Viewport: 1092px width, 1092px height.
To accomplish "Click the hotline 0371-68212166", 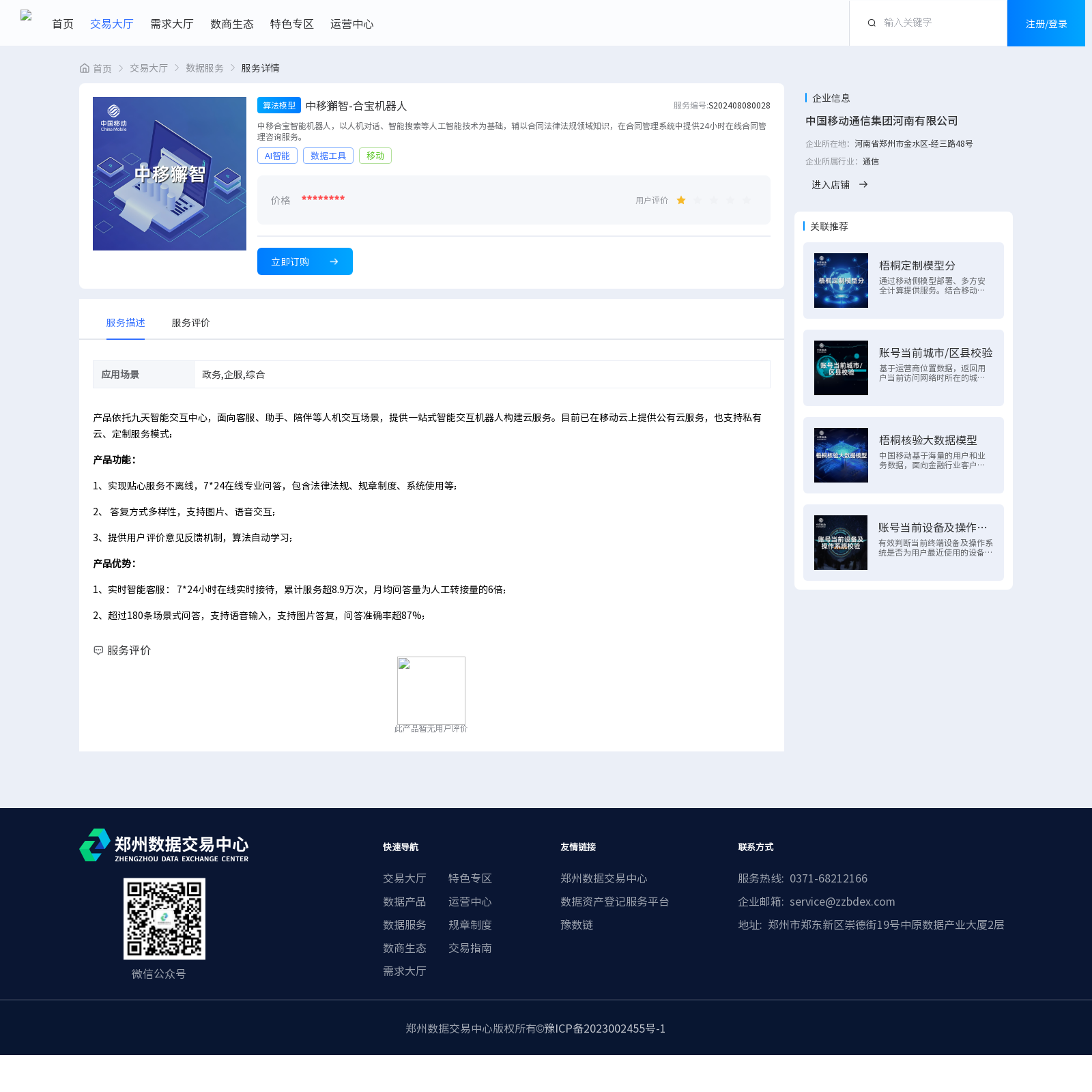I will pos(829,878).
